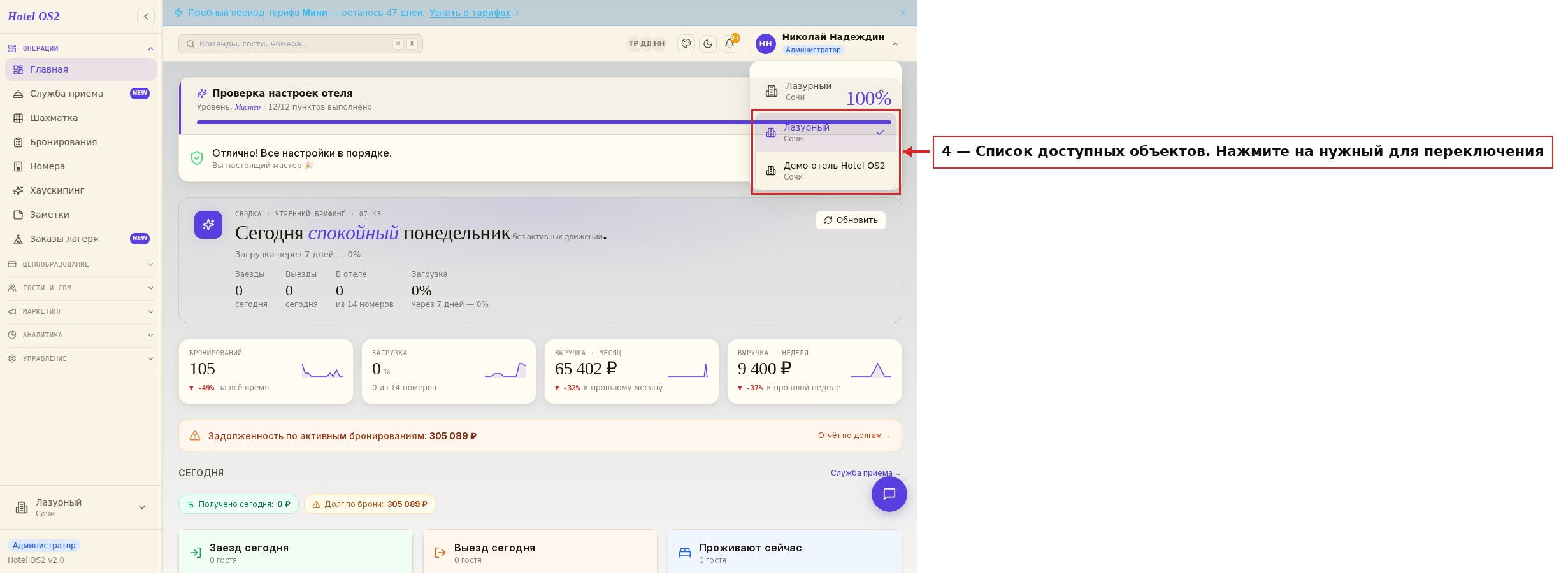Viewport: 1568px width, 573px height.
Task: Click the Мастер level label
Action: pos(247,107)
